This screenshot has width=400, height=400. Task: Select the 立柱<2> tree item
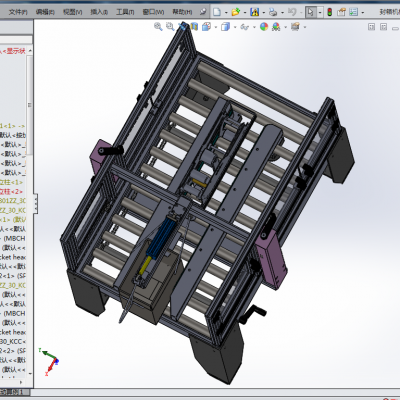[12, 192]
